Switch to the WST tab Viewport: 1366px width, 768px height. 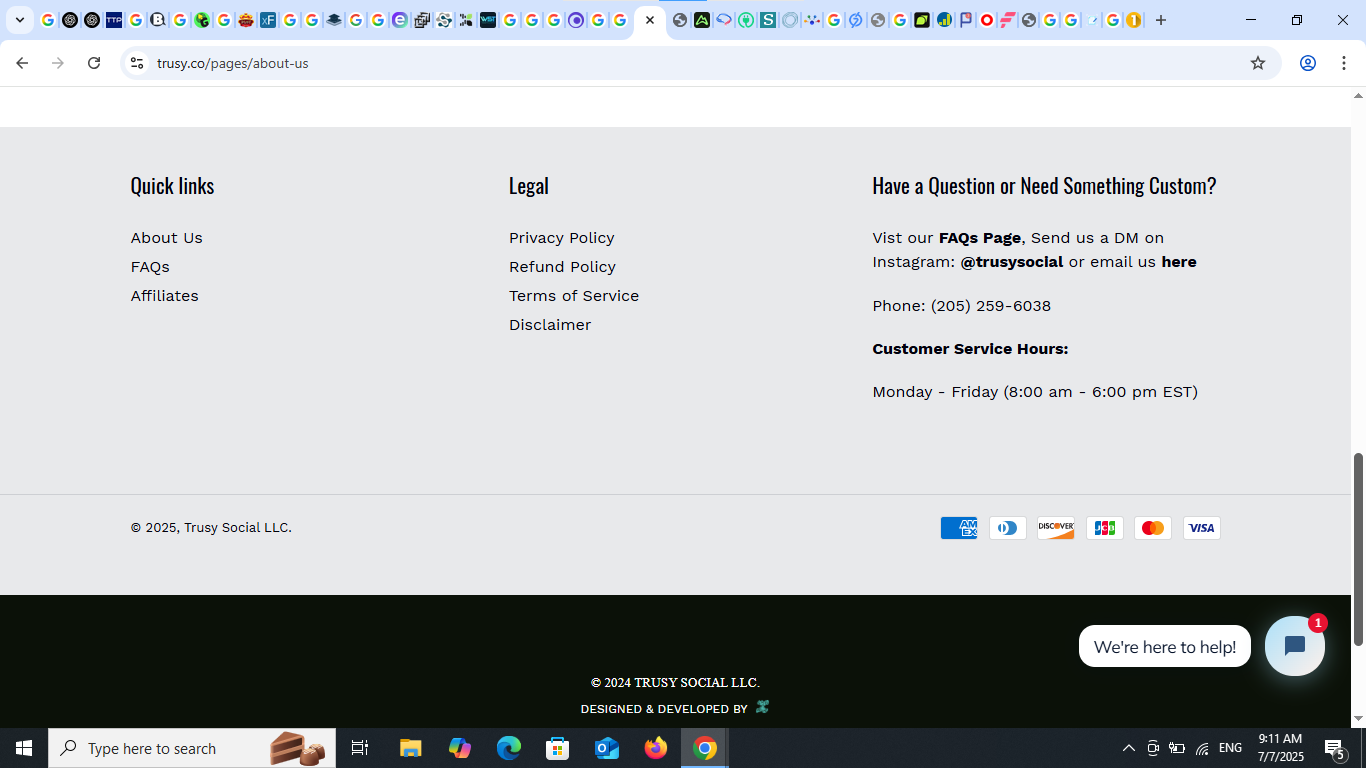coord(488,20)
